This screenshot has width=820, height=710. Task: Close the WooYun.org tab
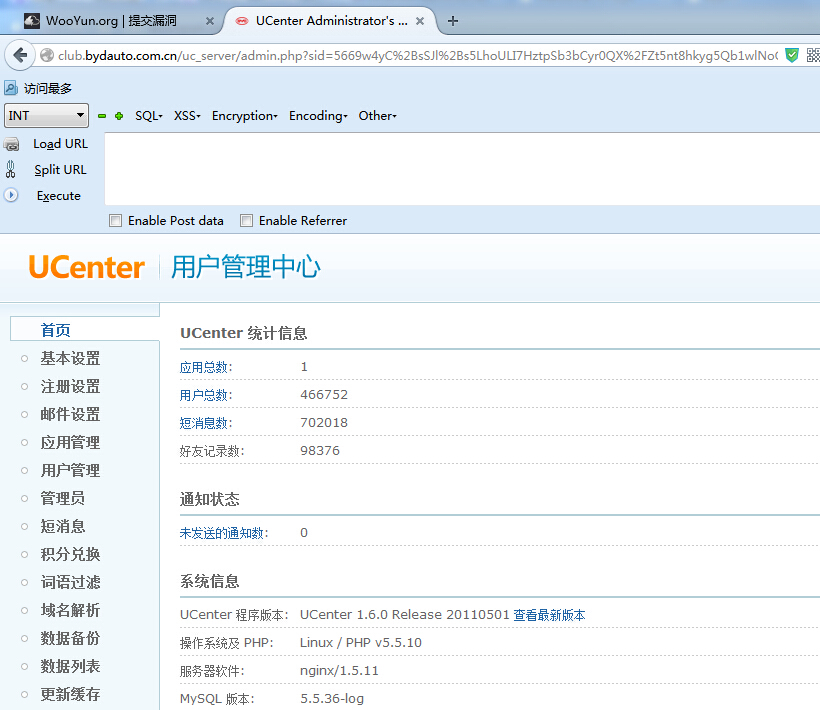pos(210,21)
